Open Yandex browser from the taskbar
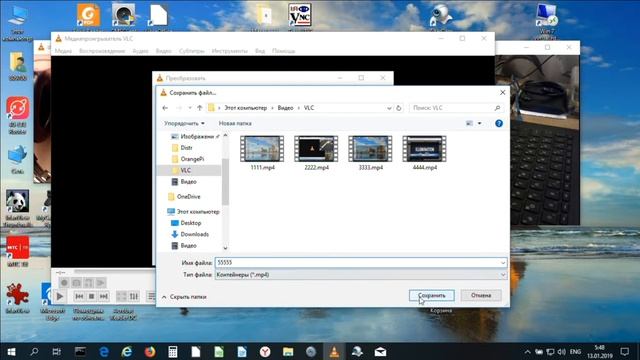This screenshot has height=360, width=640. [265, 351]
